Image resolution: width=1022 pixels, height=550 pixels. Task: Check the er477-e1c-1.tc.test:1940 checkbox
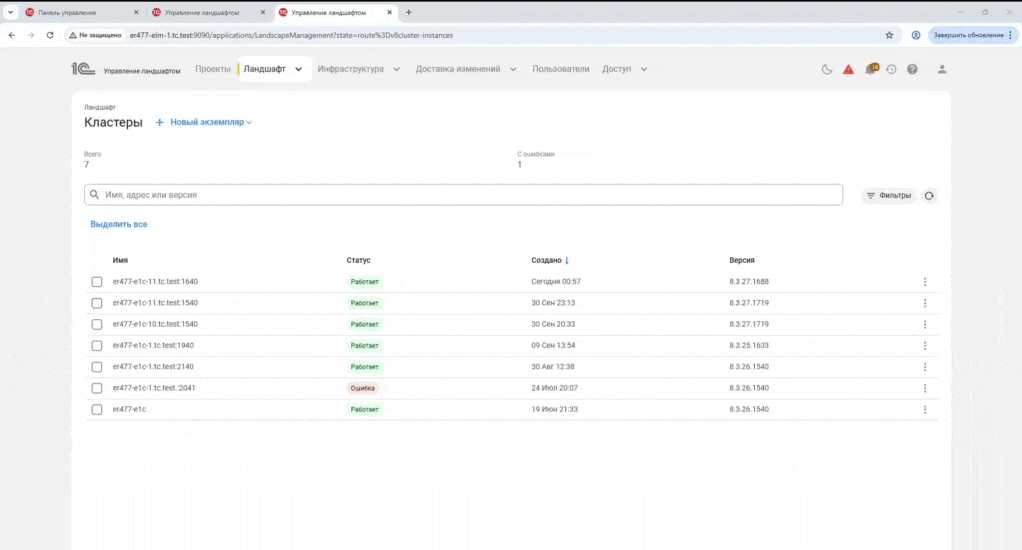click(96, 345)
